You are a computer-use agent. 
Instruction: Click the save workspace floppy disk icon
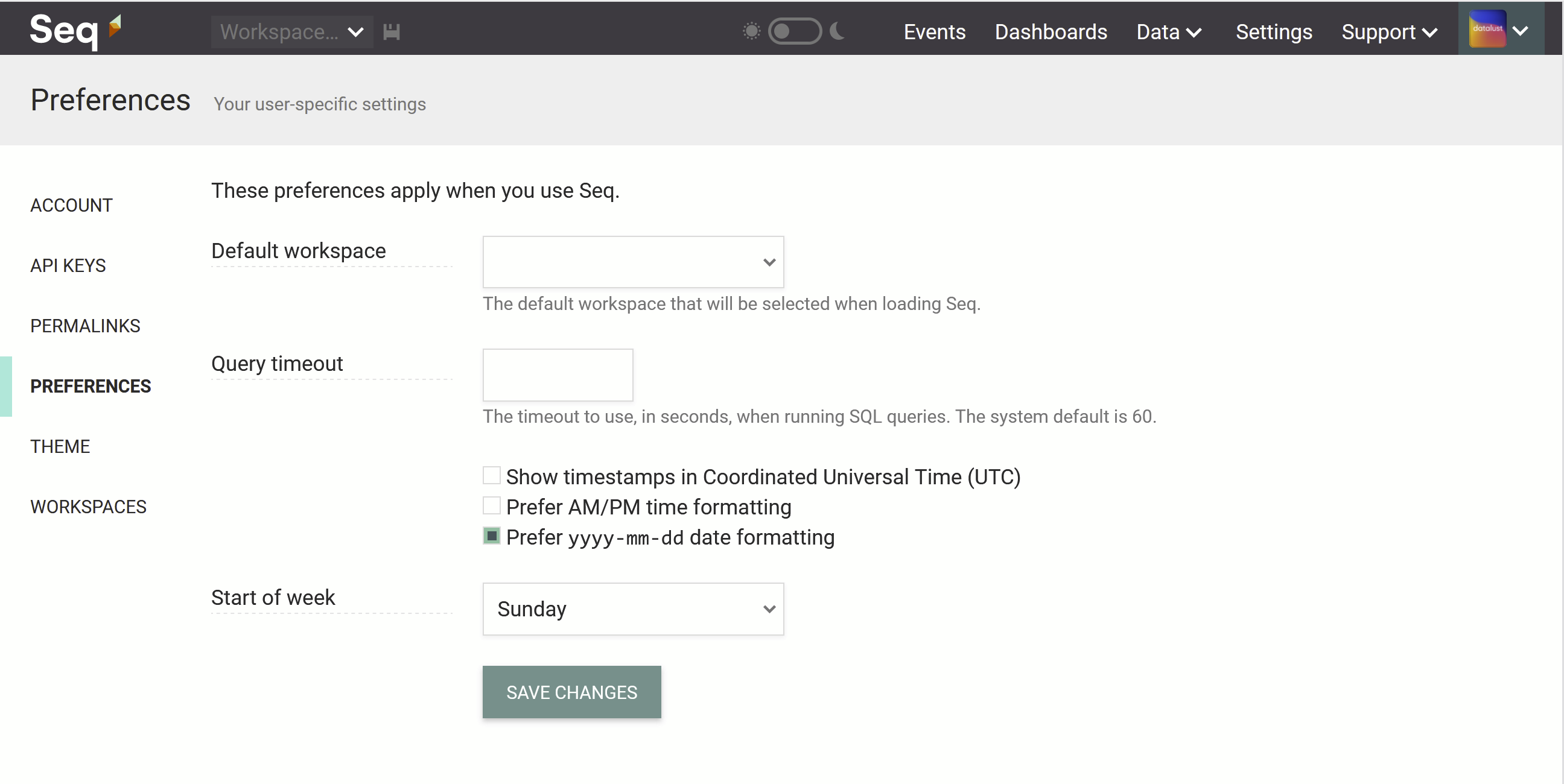pyautogui.click(x=392, y=31)
